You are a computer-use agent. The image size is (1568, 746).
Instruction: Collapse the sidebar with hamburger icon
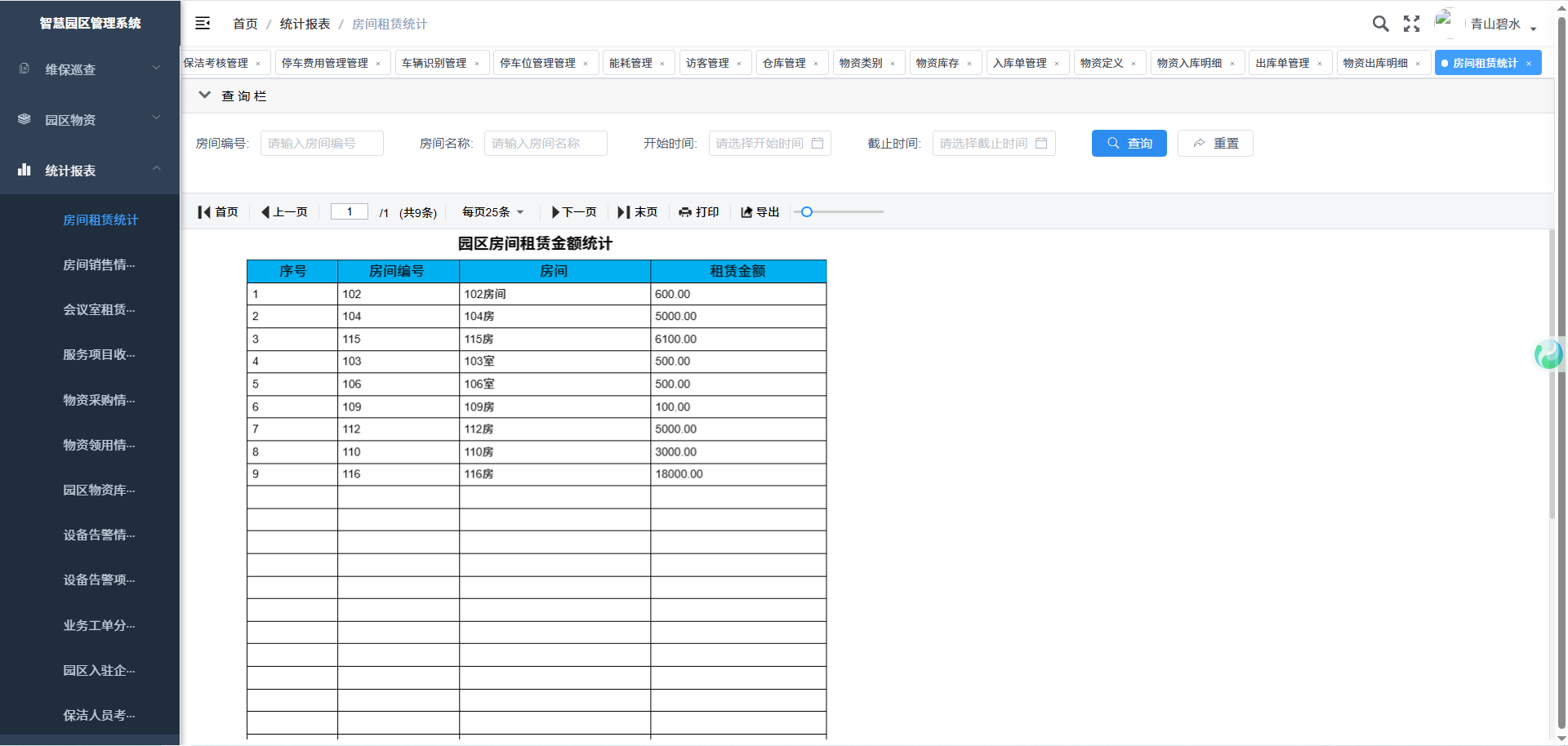tap(203, 24)
